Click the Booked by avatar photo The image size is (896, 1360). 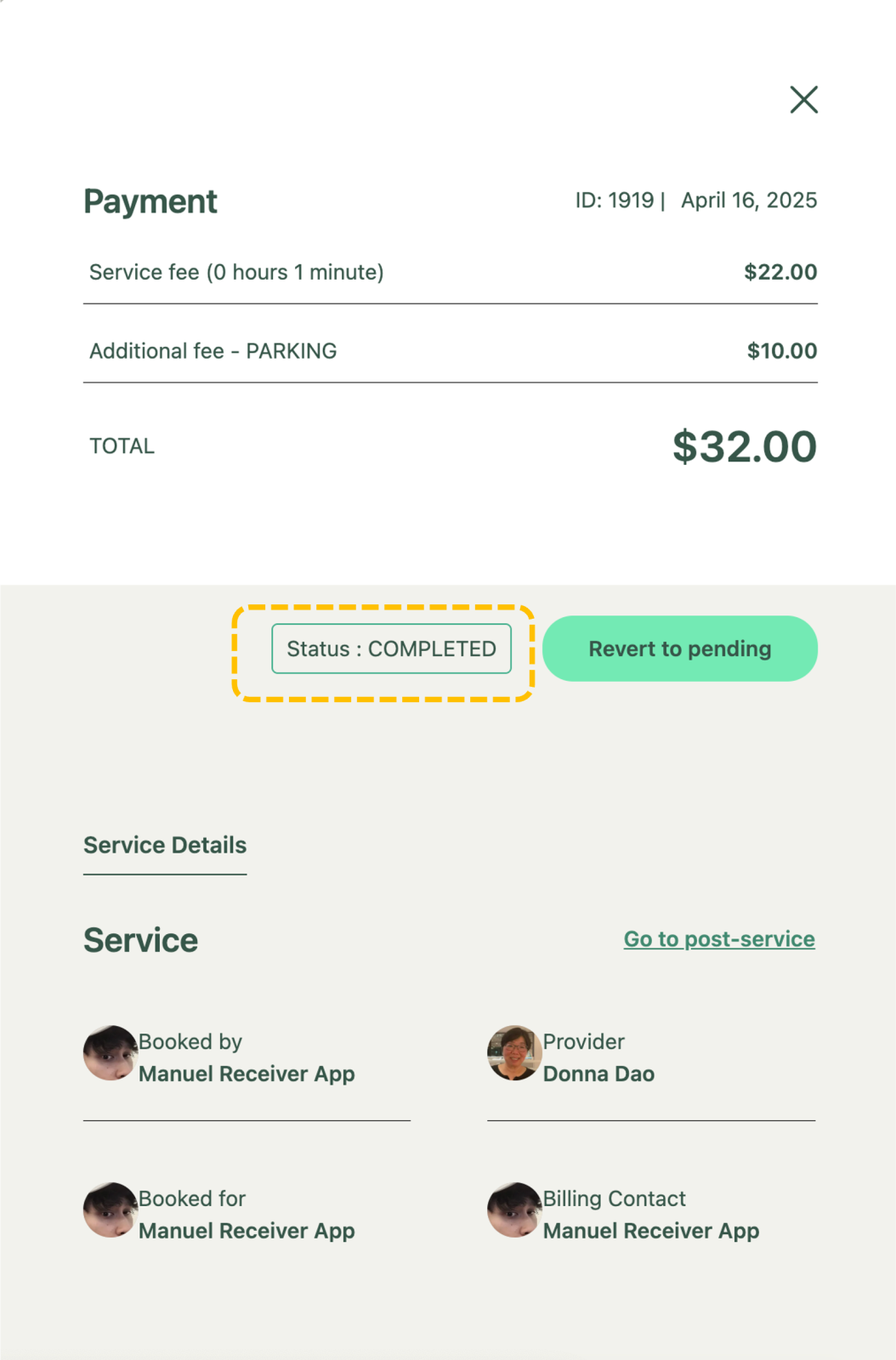click(x=110, y=1053)
